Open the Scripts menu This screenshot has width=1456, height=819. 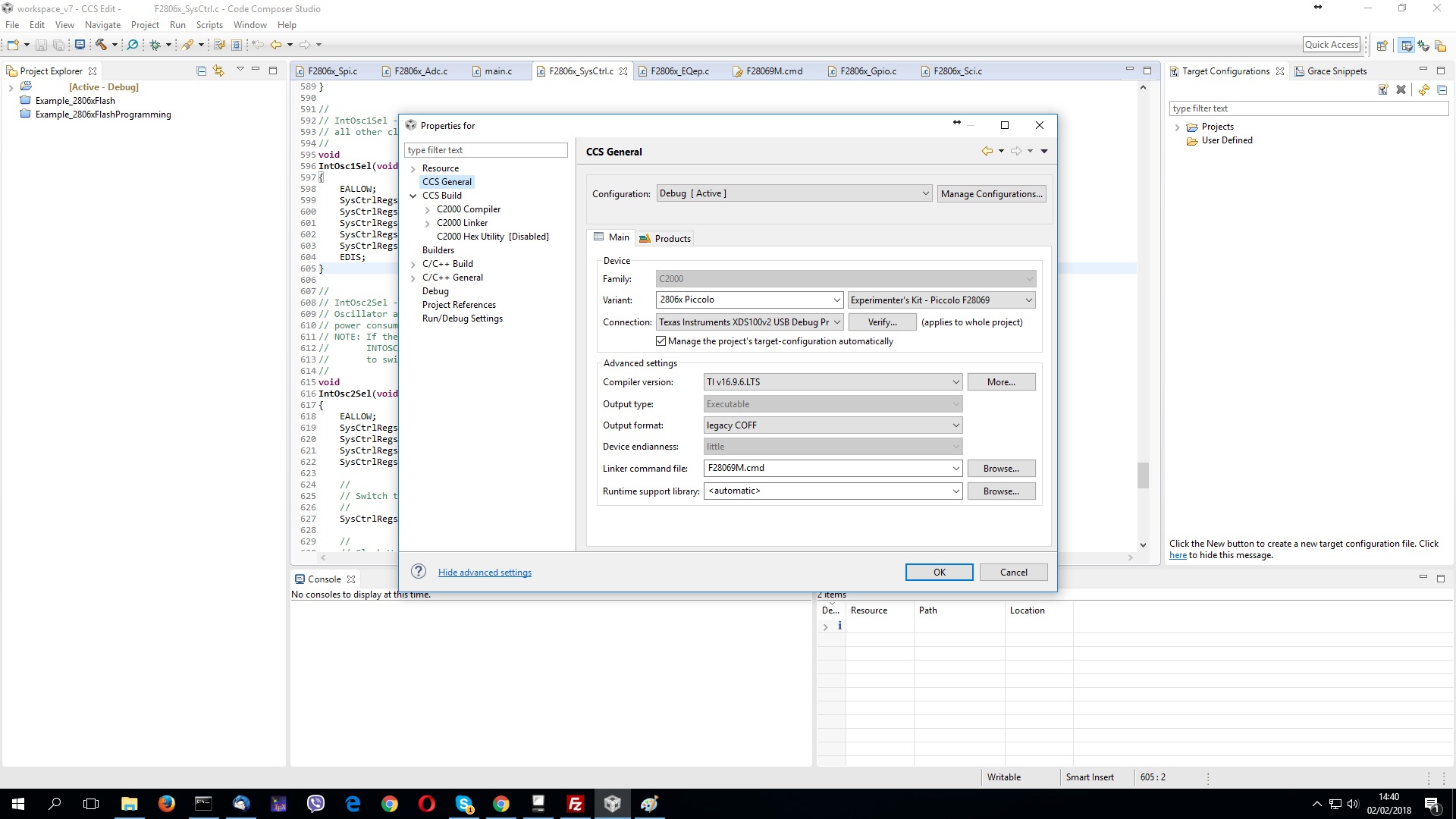tap(209, 25)
